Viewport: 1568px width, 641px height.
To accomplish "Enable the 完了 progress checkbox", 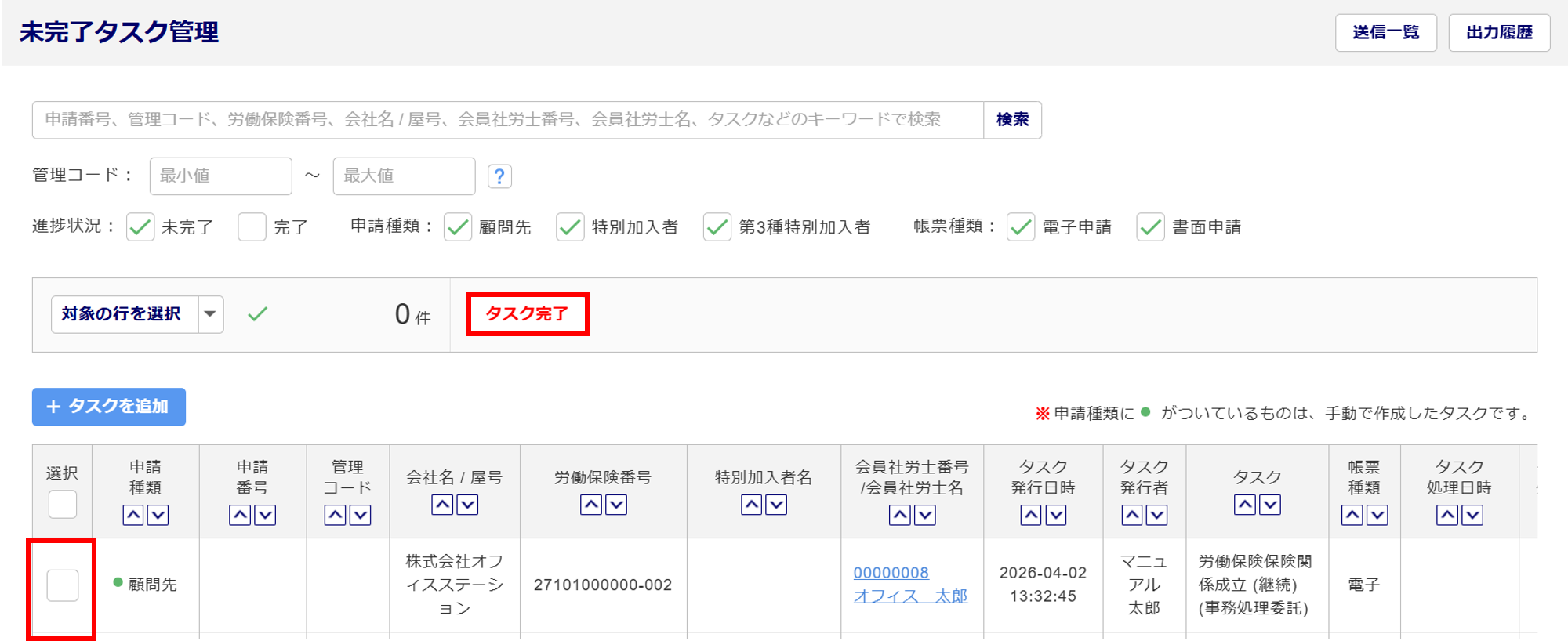I will [252, 227].
